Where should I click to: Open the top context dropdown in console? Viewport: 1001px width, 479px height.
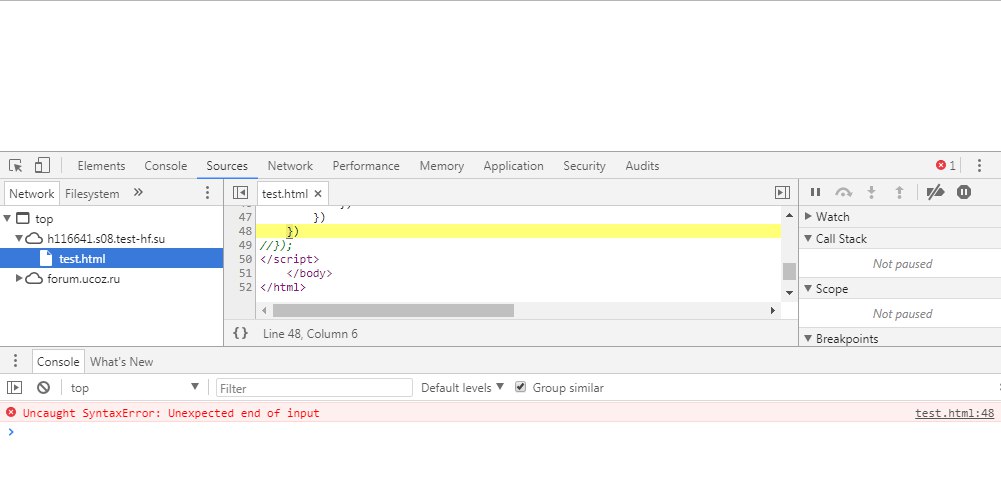coord(135,388)
